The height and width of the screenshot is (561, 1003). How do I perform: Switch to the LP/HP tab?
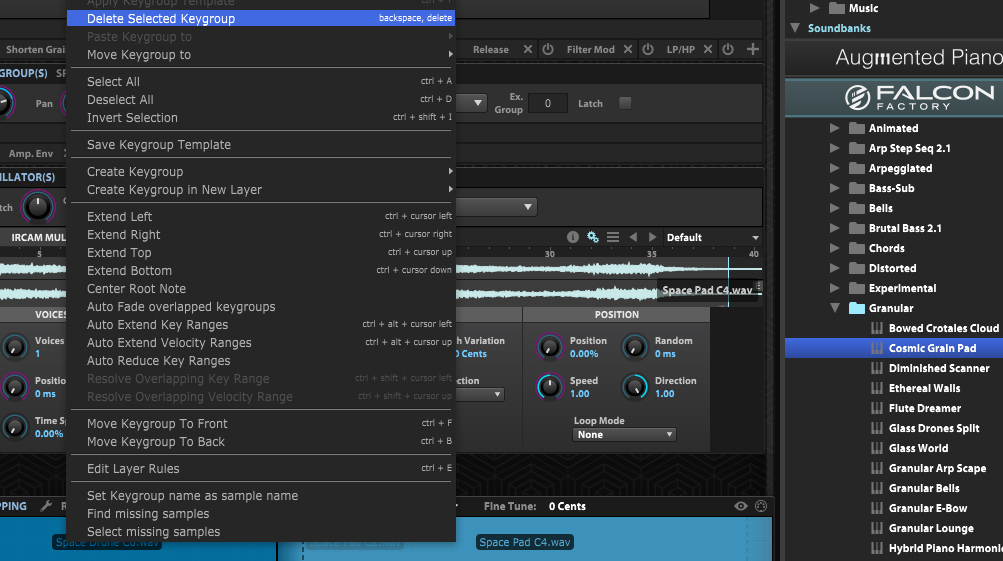[681, 49]
